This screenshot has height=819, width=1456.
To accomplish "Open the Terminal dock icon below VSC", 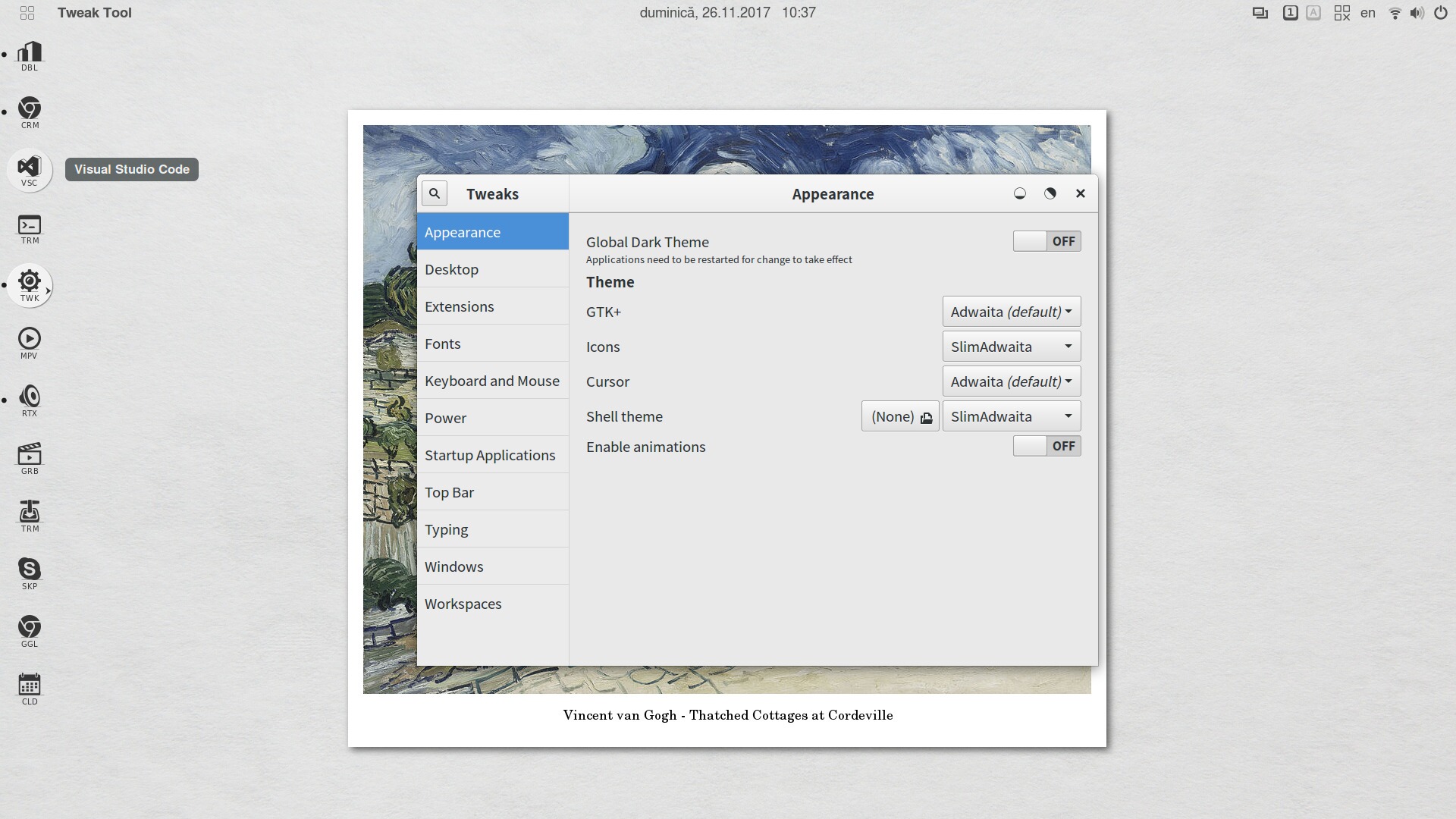I will [30, 227].
